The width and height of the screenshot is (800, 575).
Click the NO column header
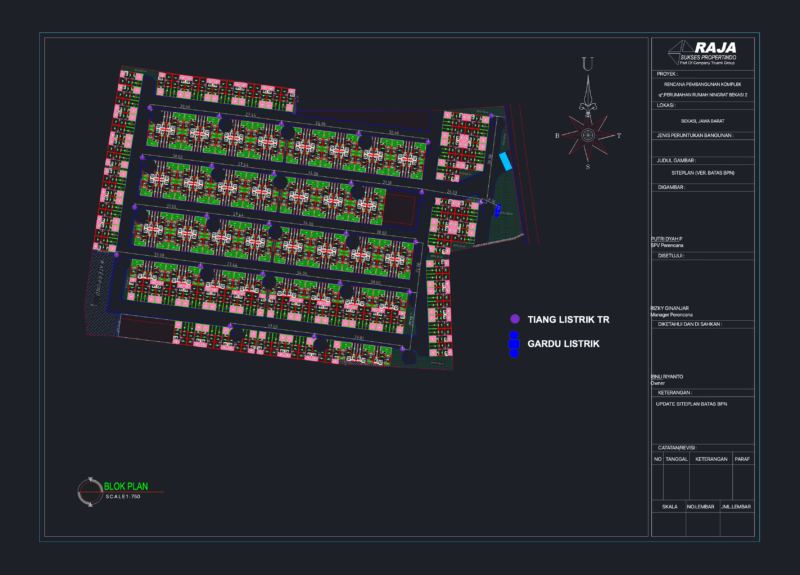tap(658, 459)
